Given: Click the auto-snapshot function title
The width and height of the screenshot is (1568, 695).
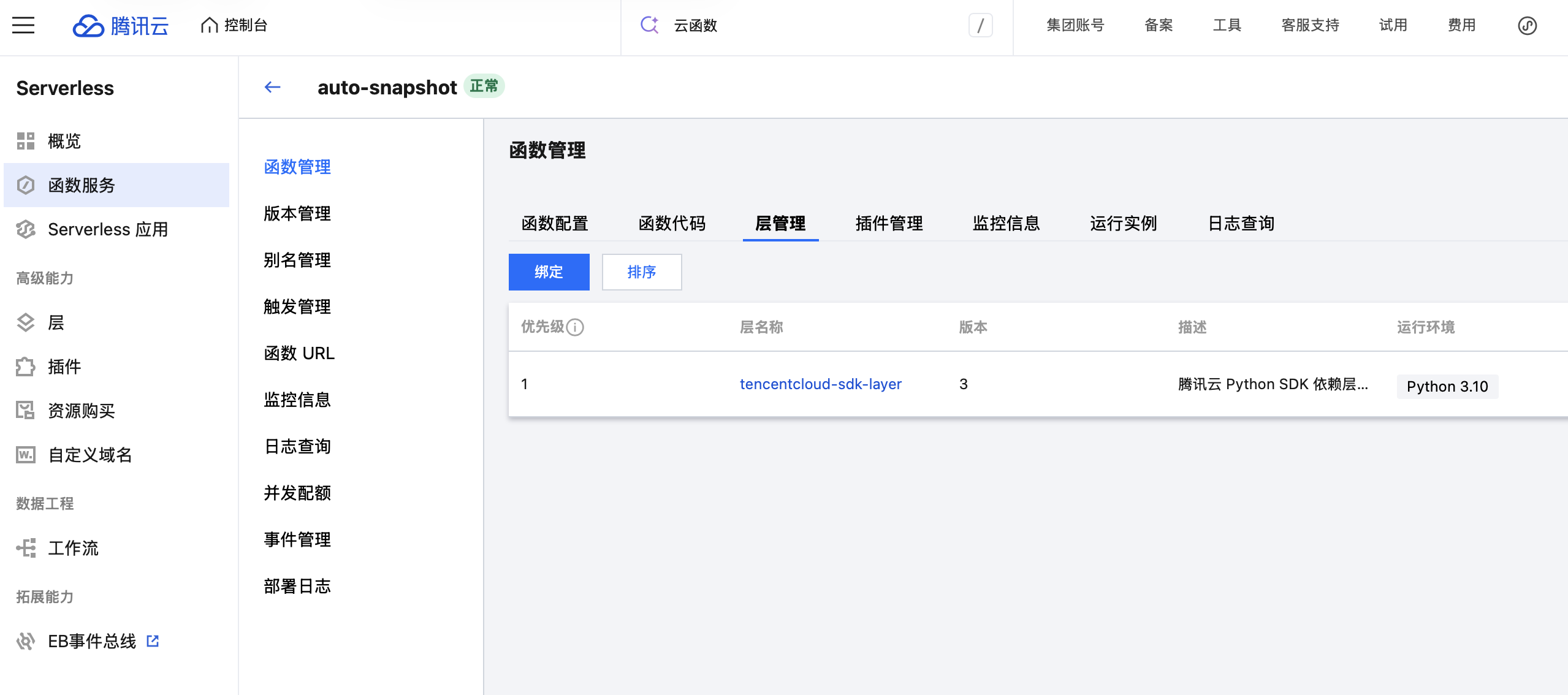Looking at the screenshot, I should pos(387,88).
